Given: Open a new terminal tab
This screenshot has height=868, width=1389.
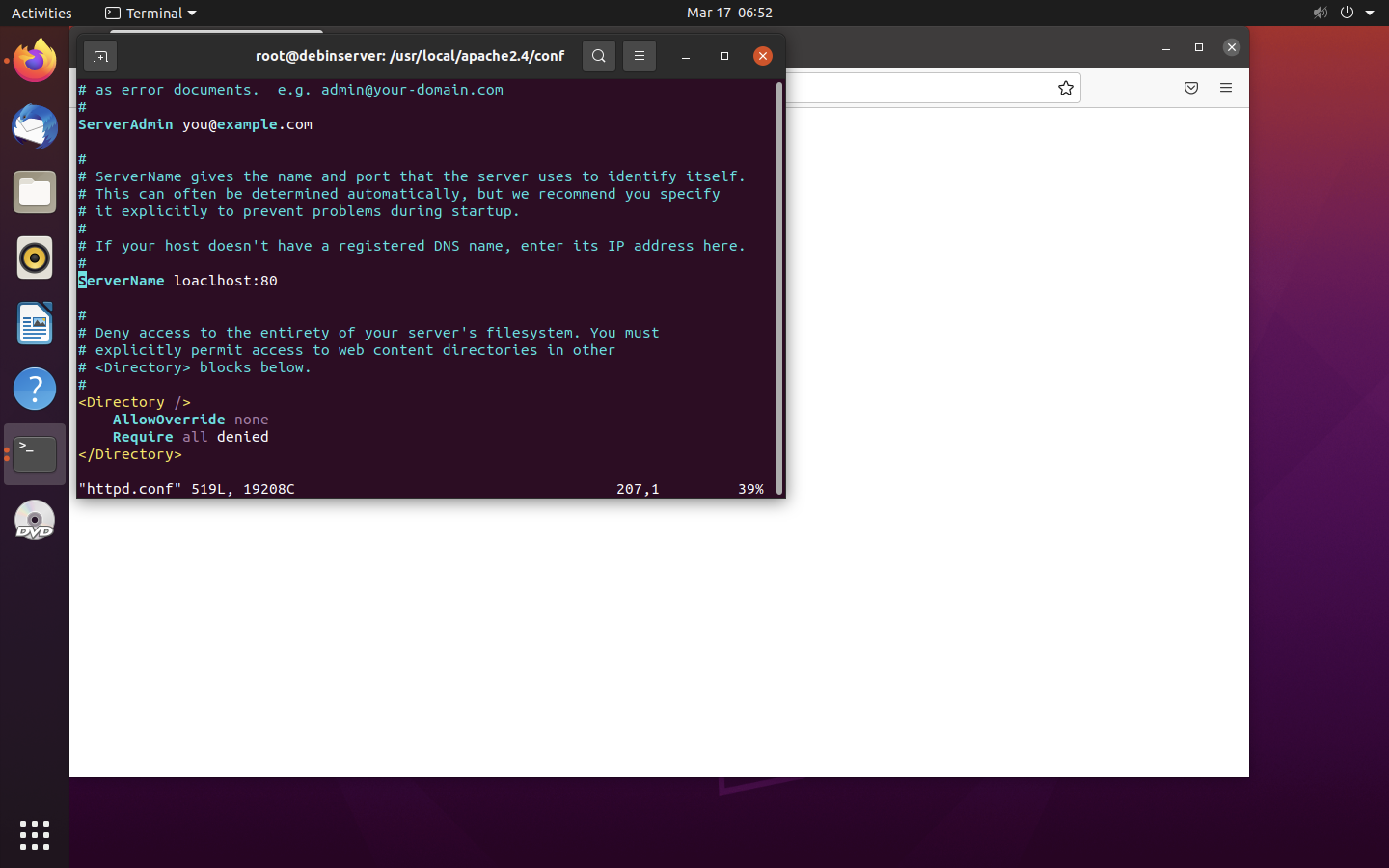Looking at the screenshot, I should click(100, 56).
